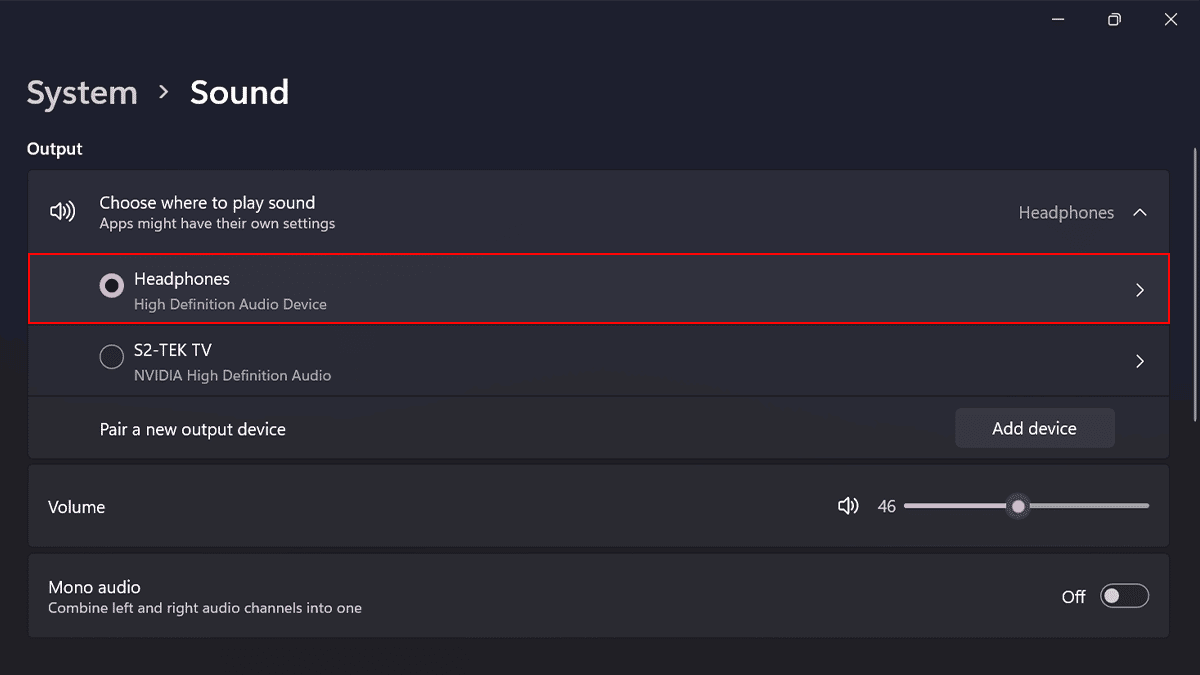Restore down the Settings window

1114,20
